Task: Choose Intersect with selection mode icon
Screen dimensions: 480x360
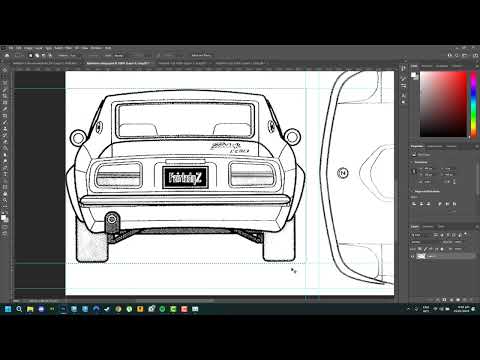Action: click(x=50, y=56)
